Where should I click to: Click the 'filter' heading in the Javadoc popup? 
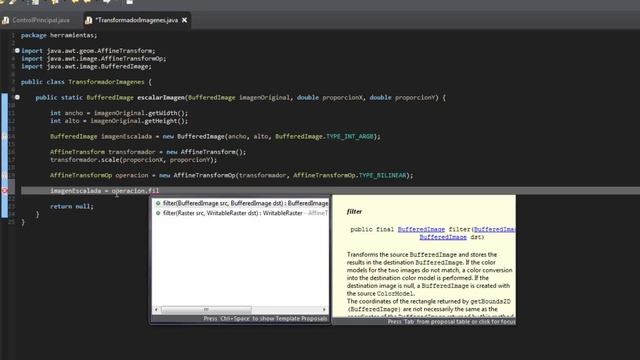tap(354, 211)
